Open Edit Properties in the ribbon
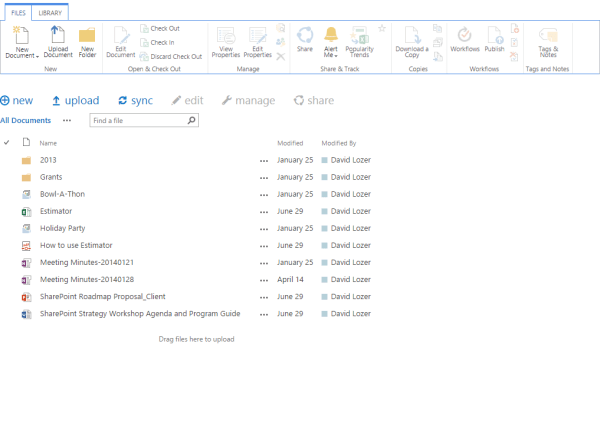Screen dimensions: 600x421 (x=258, y=42)
